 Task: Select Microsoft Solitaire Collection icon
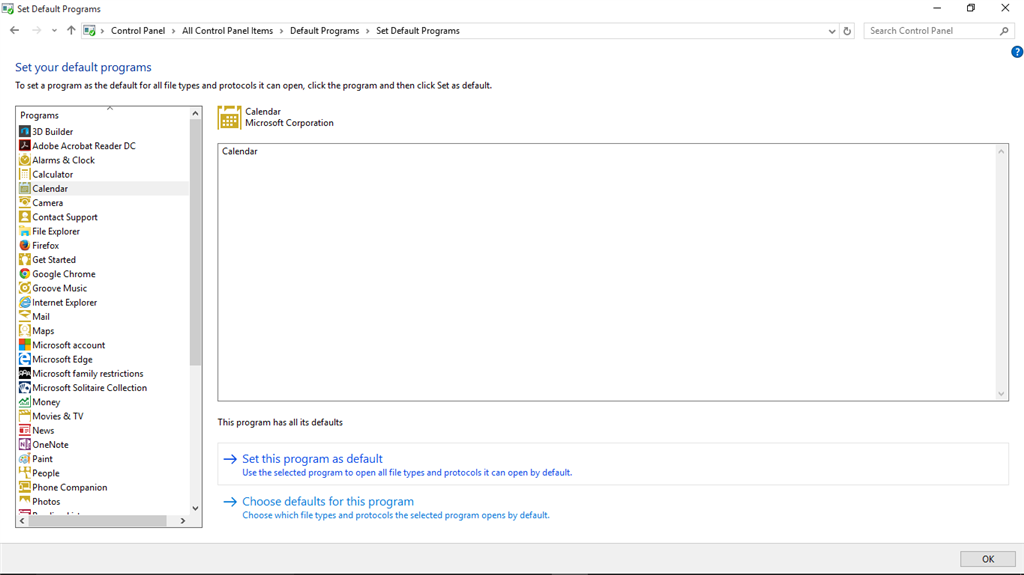[x=25, y=387]
